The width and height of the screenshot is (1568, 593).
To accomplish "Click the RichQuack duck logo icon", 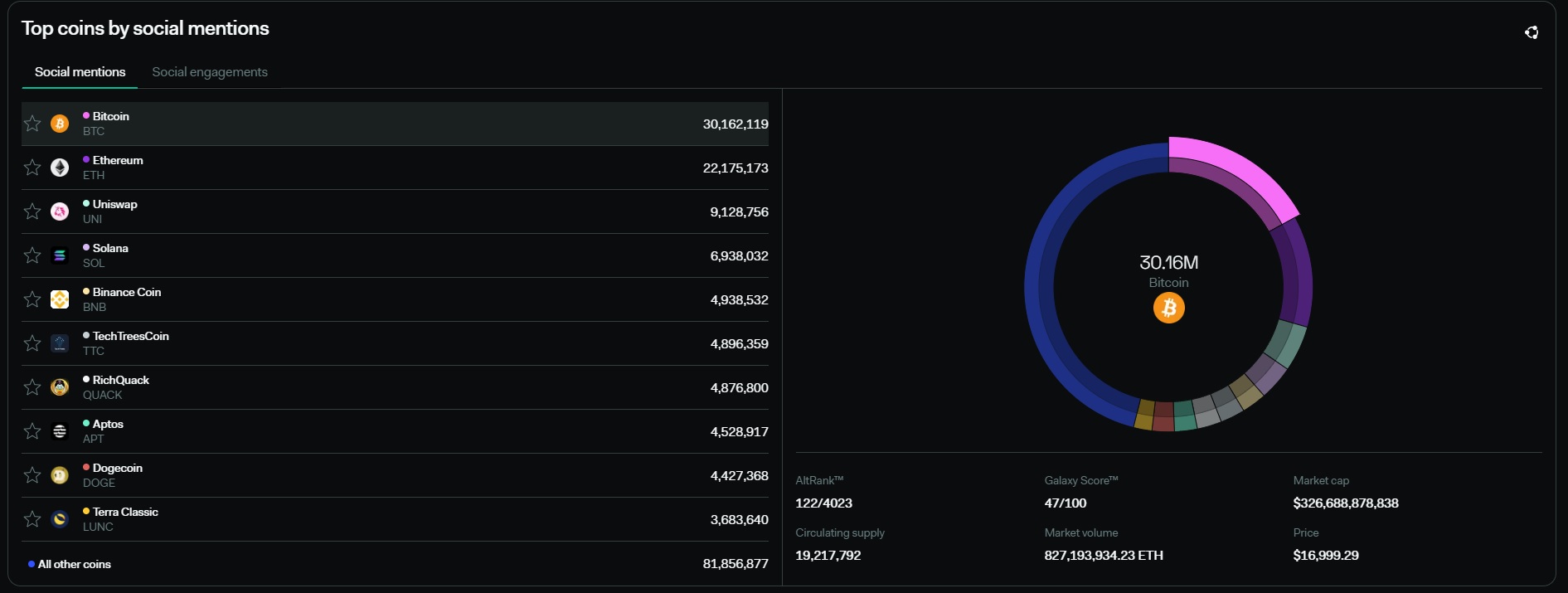I will click(x=60, y=387).
